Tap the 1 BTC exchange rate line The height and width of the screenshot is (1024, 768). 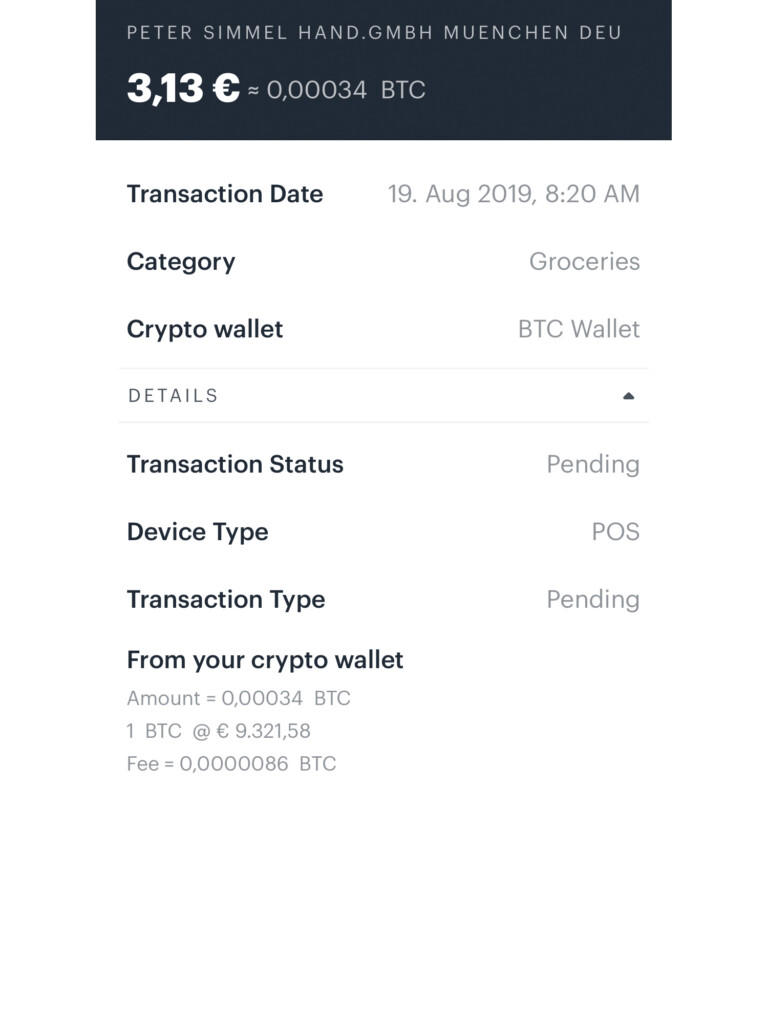(219, 731)
